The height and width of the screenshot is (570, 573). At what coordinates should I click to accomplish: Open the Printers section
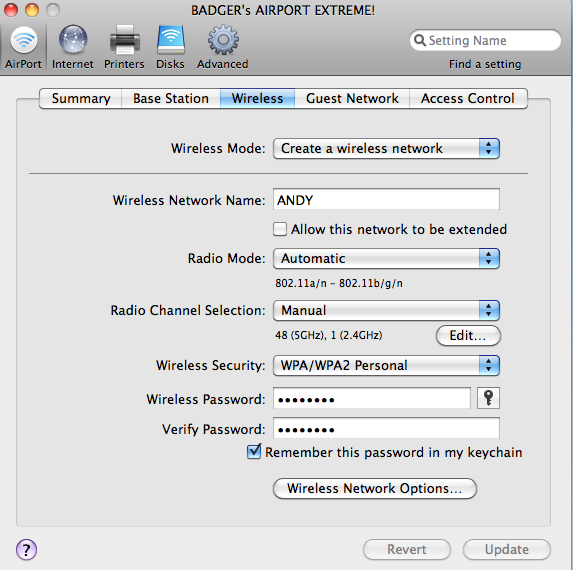click(x=124, y=48)
